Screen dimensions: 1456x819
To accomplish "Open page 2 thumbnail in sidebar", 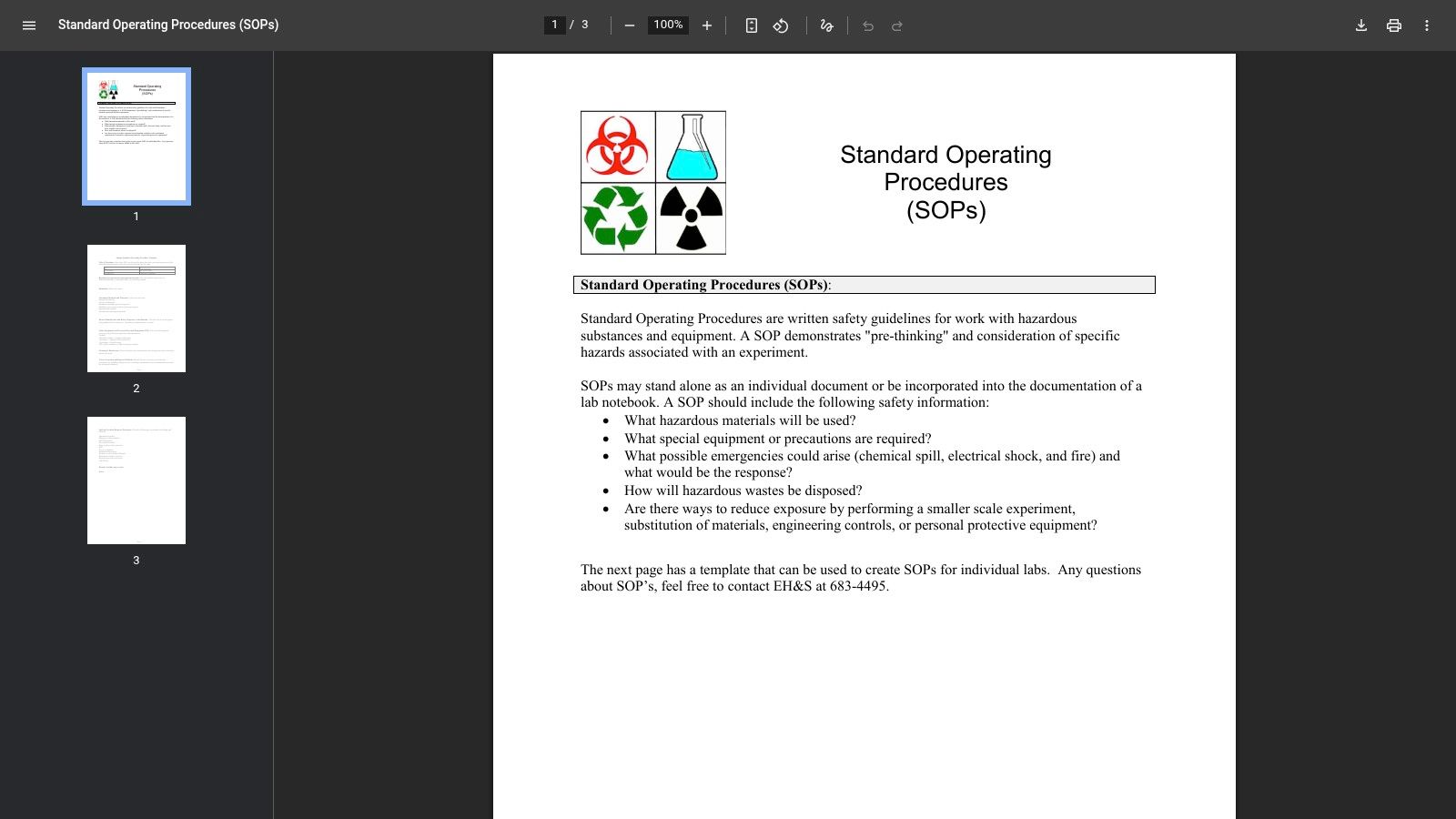I will tap(136, 308).
